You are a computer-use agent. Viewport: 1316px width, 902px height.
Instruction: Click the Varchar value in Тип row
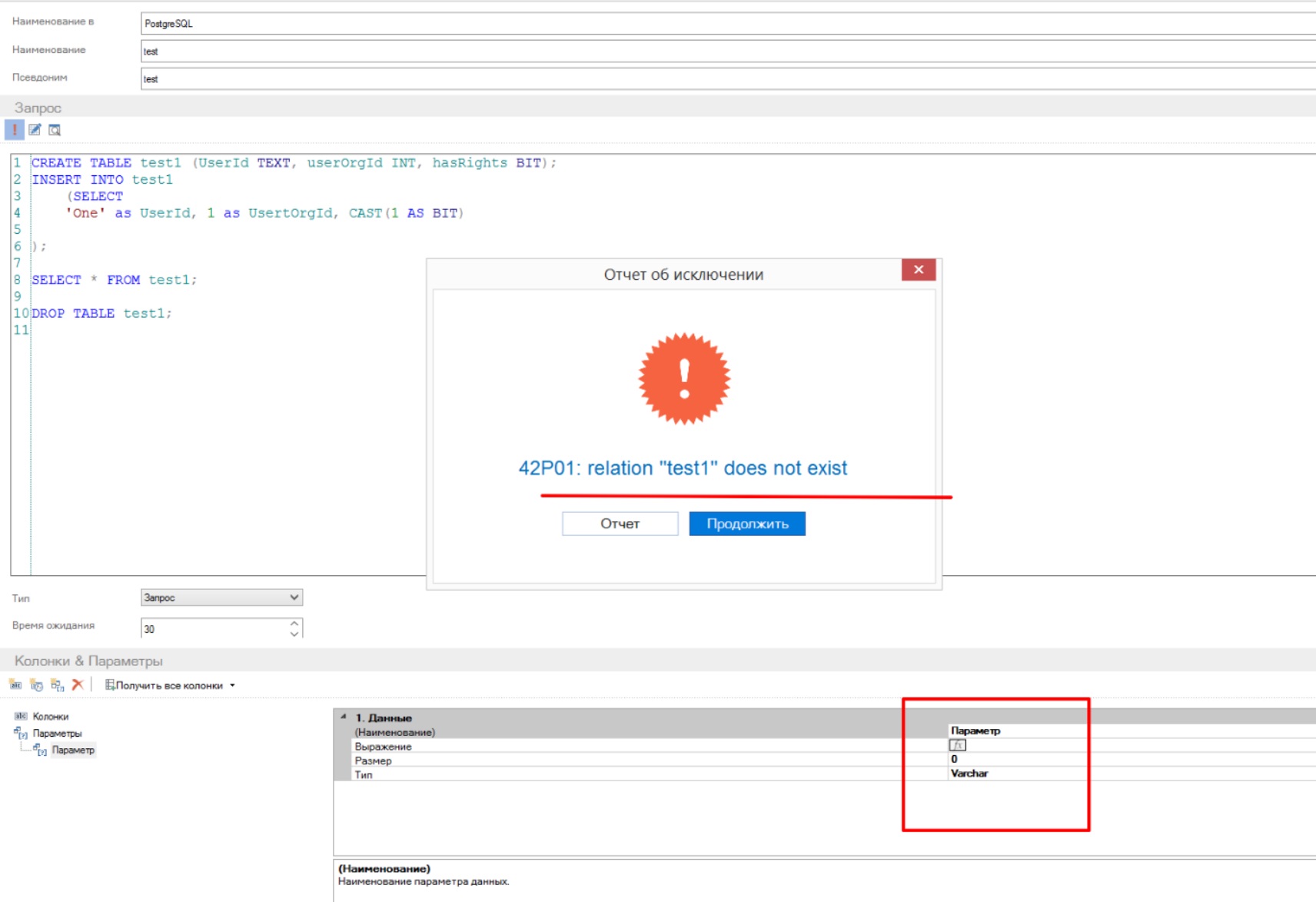coord(969,774)
